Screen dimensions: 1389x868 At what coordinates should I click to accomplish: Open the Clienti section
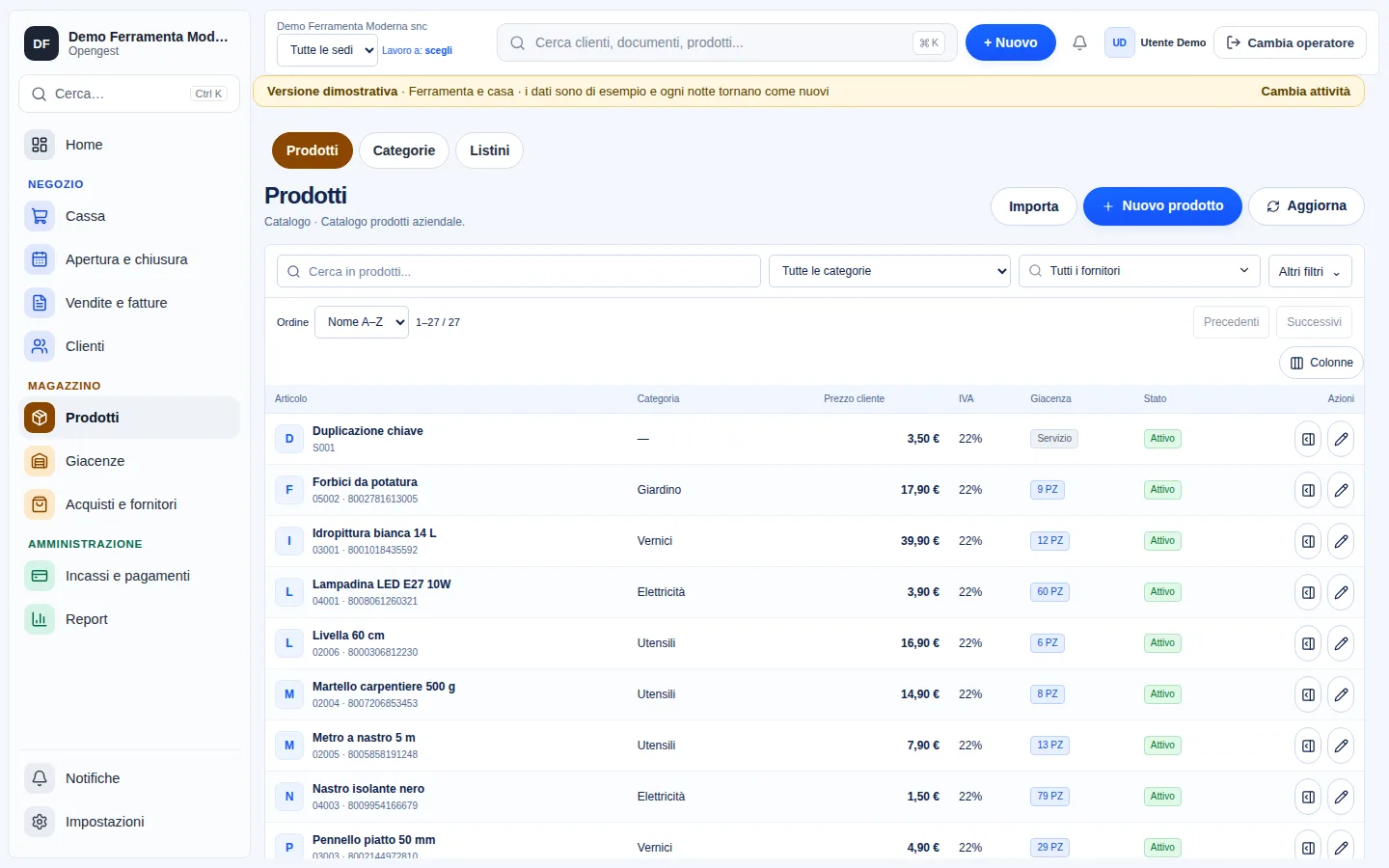(129, 346)
